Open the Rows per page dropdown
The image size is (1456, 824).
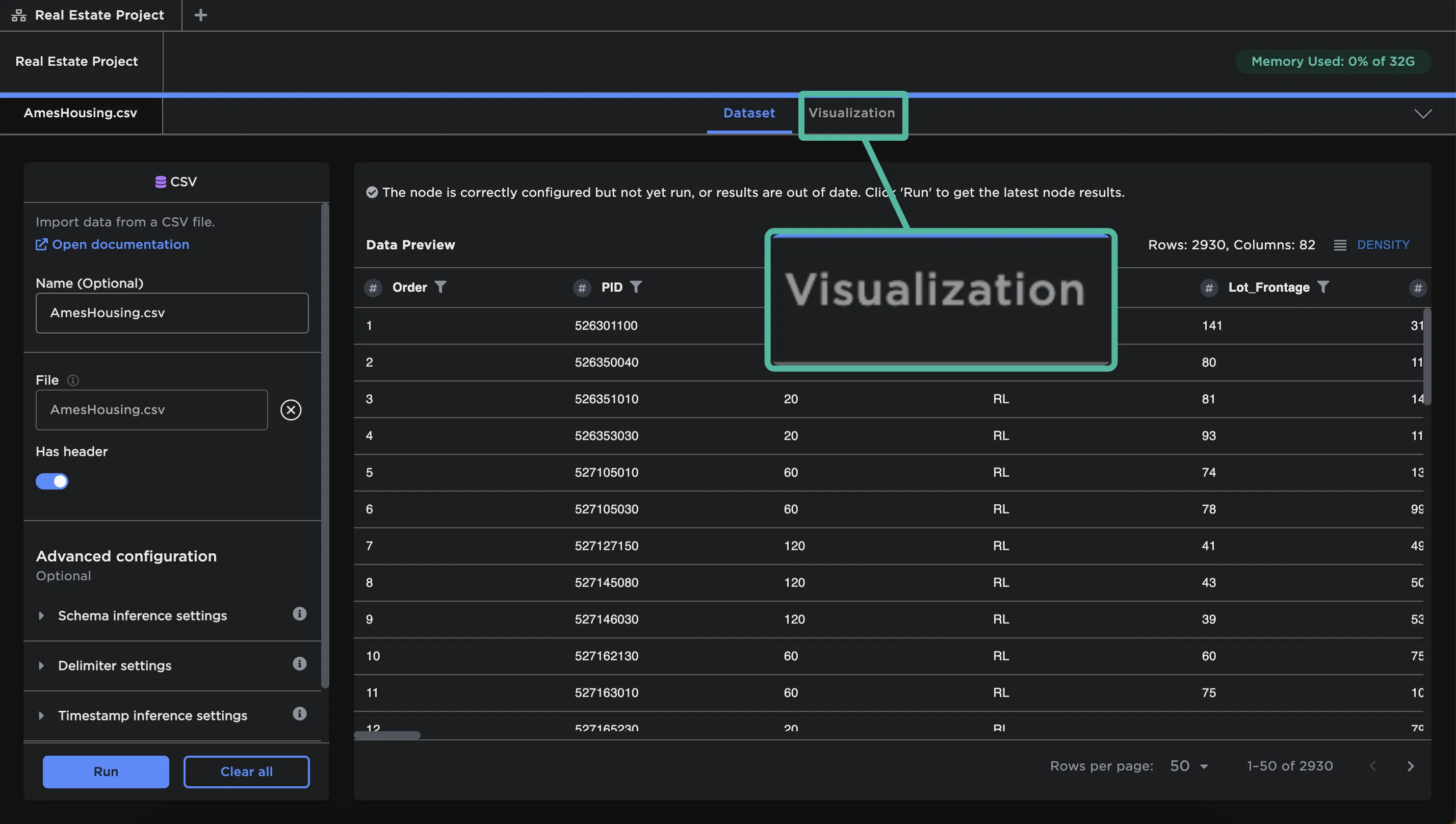[1189, 766]
